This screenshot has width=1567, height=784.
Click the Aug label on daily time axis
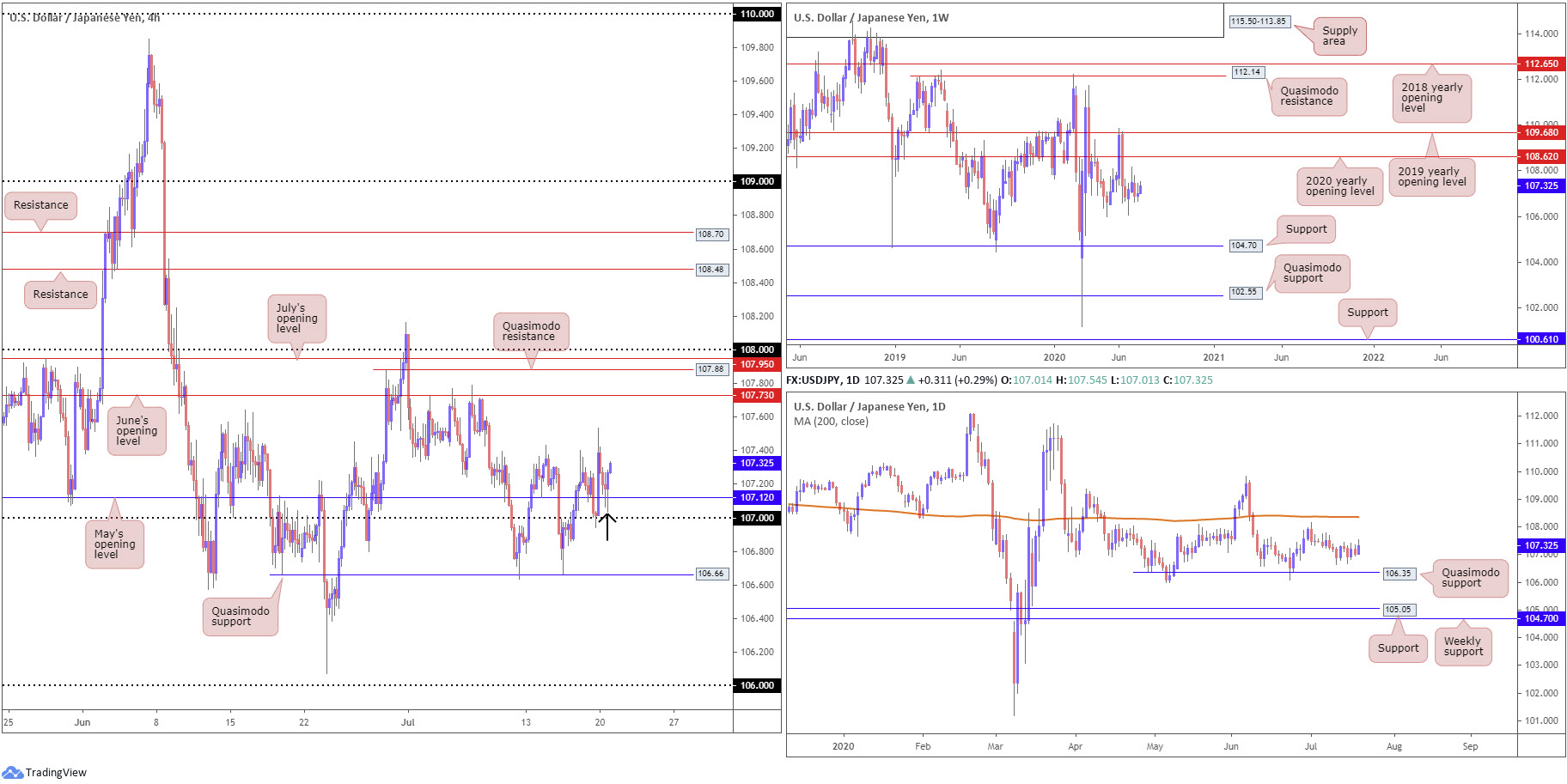[x=1393, y=746]
